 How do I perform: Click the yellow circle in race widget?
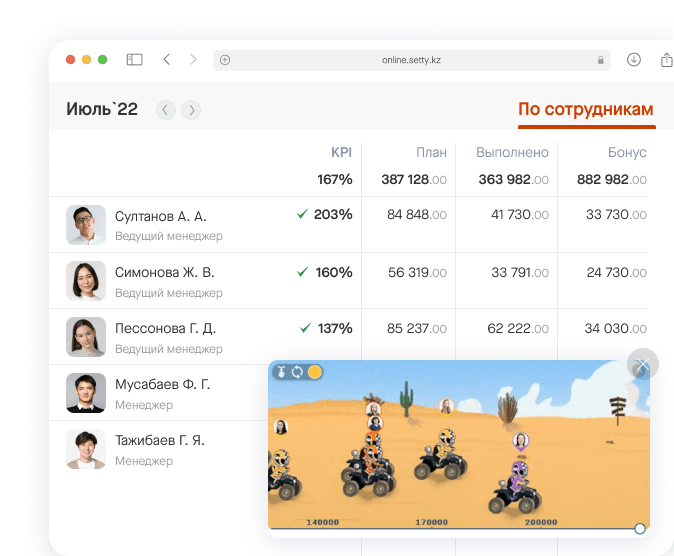click(314, 372)
